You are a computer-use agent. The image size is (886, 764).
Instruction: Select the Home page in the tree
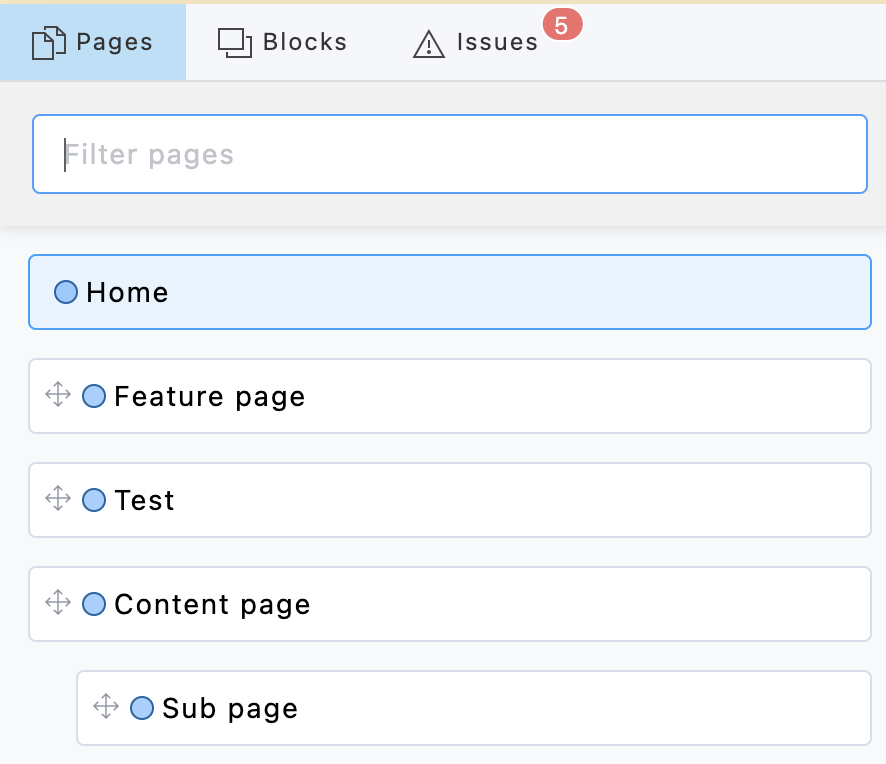450,292
